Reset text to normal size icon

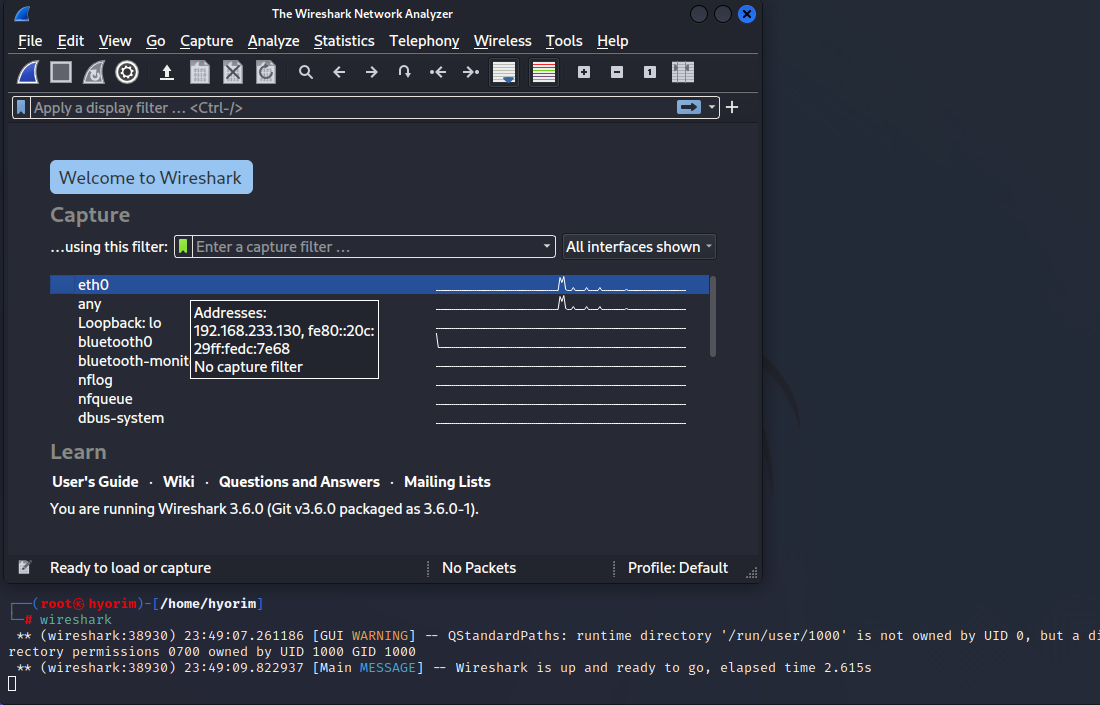(650, 72)
